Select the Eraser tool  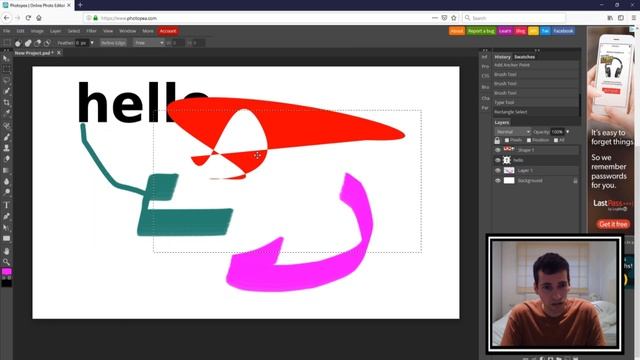(x=6, y=159)
